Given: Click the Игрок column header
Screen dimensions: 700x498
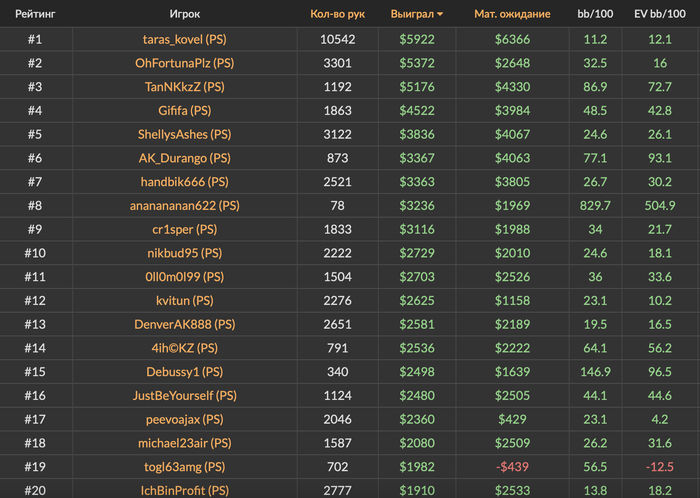Looking at the screenshot, I should point(185,15).
